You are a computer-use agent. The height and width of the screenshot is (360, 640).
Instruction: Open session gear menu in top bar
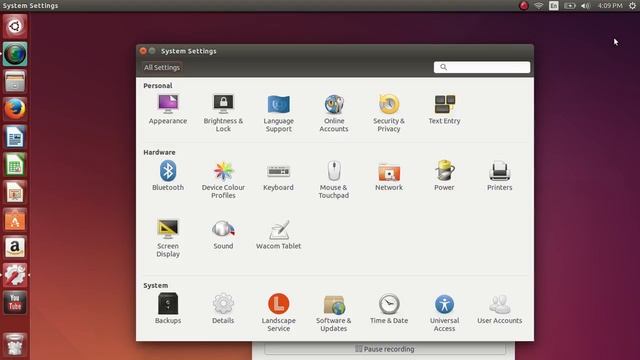click(x=632, y=6)
